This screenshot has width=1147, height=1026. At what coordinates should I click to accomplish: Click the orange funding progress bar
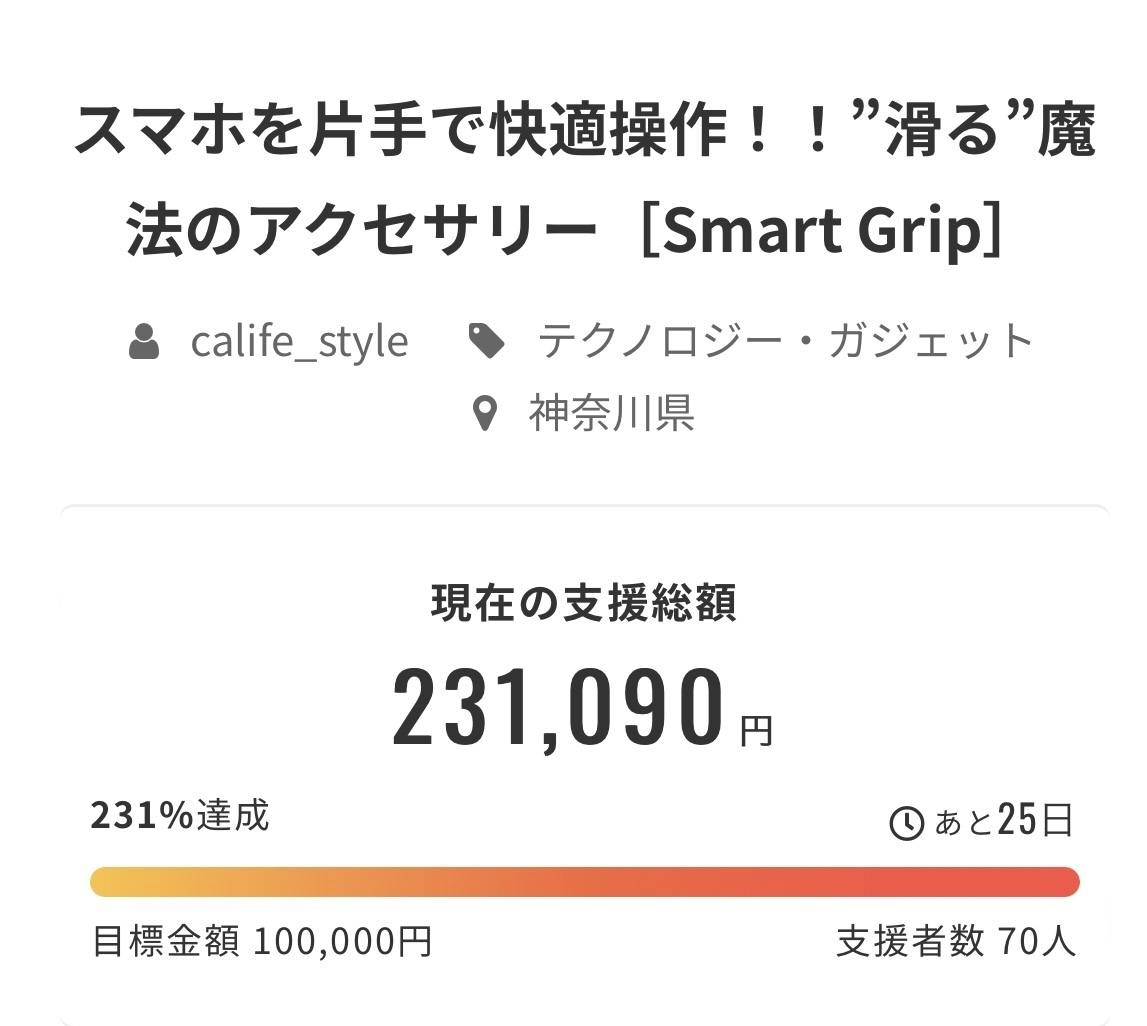[585, 881]
